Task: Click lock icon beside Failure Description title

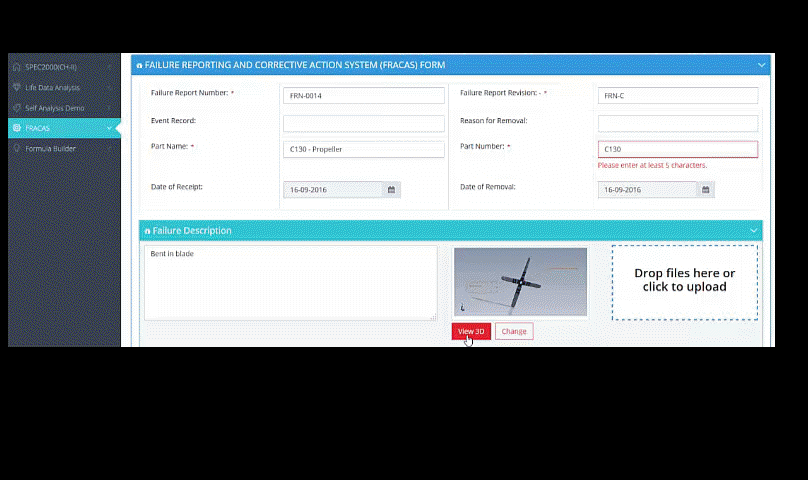Action: (x=147, y=231)
